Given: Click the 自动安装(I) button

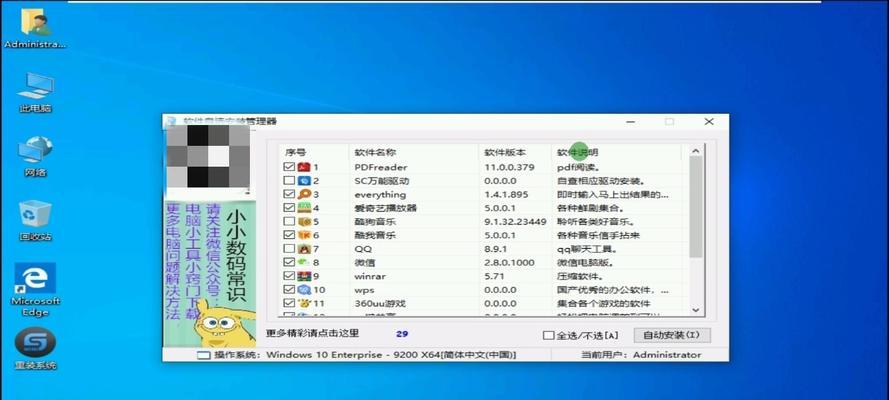Looking at the screenshot, I should [x=672, y=335].
